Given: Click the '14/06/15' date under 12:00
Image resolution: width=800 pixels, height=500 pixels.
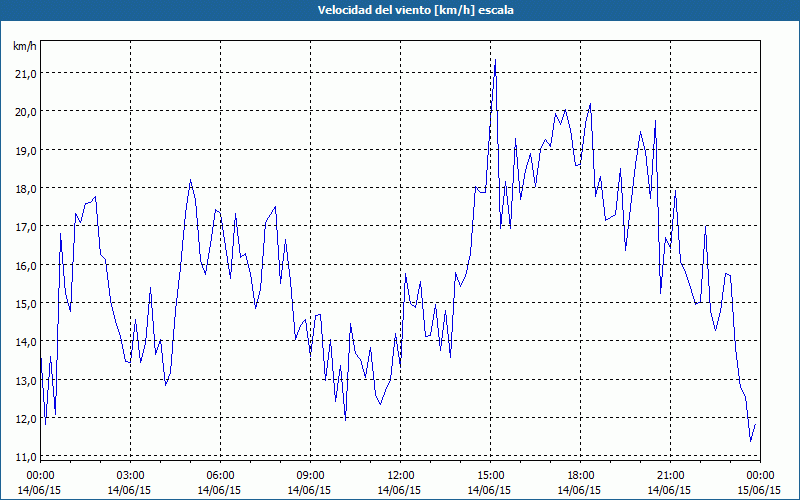Looking at the screenshot, I should (x=401, y=490).
